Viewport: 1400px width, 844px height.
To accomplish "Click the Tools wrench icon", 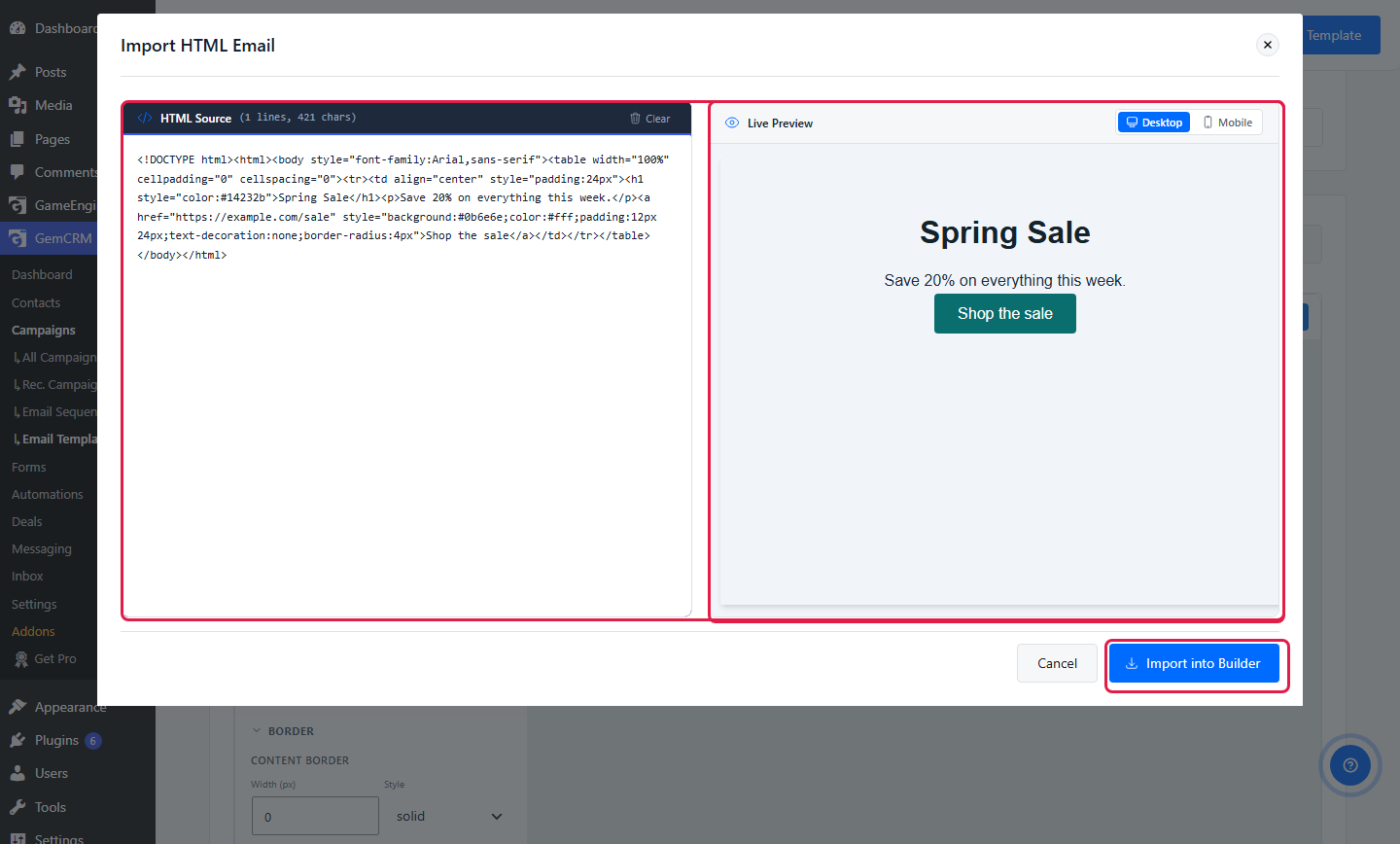I will pyautogui.click(x=17, y=807).
